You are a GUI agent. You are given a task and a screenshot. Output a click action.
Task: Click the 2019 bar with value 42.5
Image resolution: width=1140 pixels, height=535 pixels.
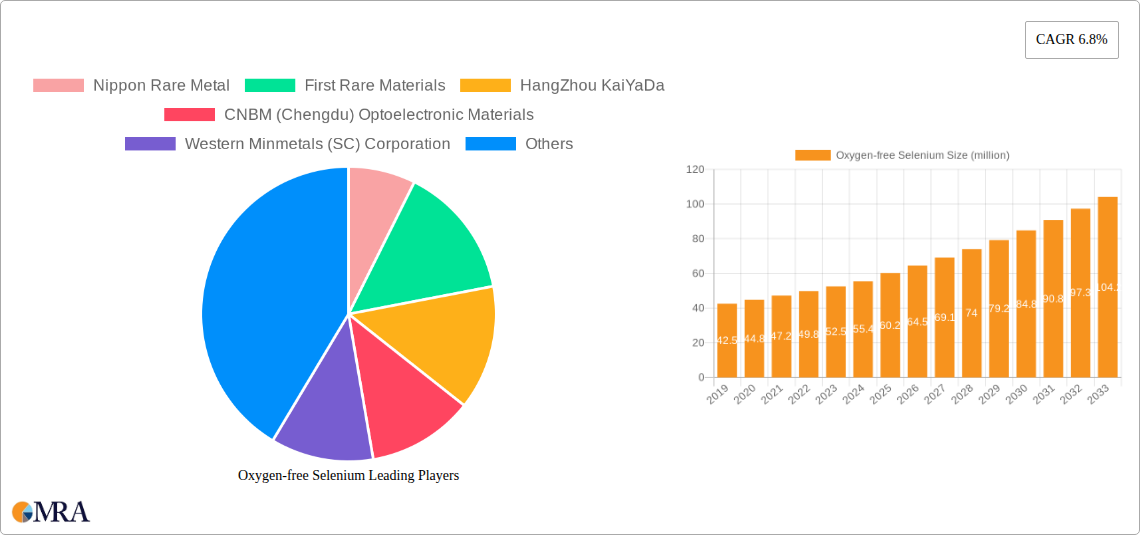coord(727,340)
